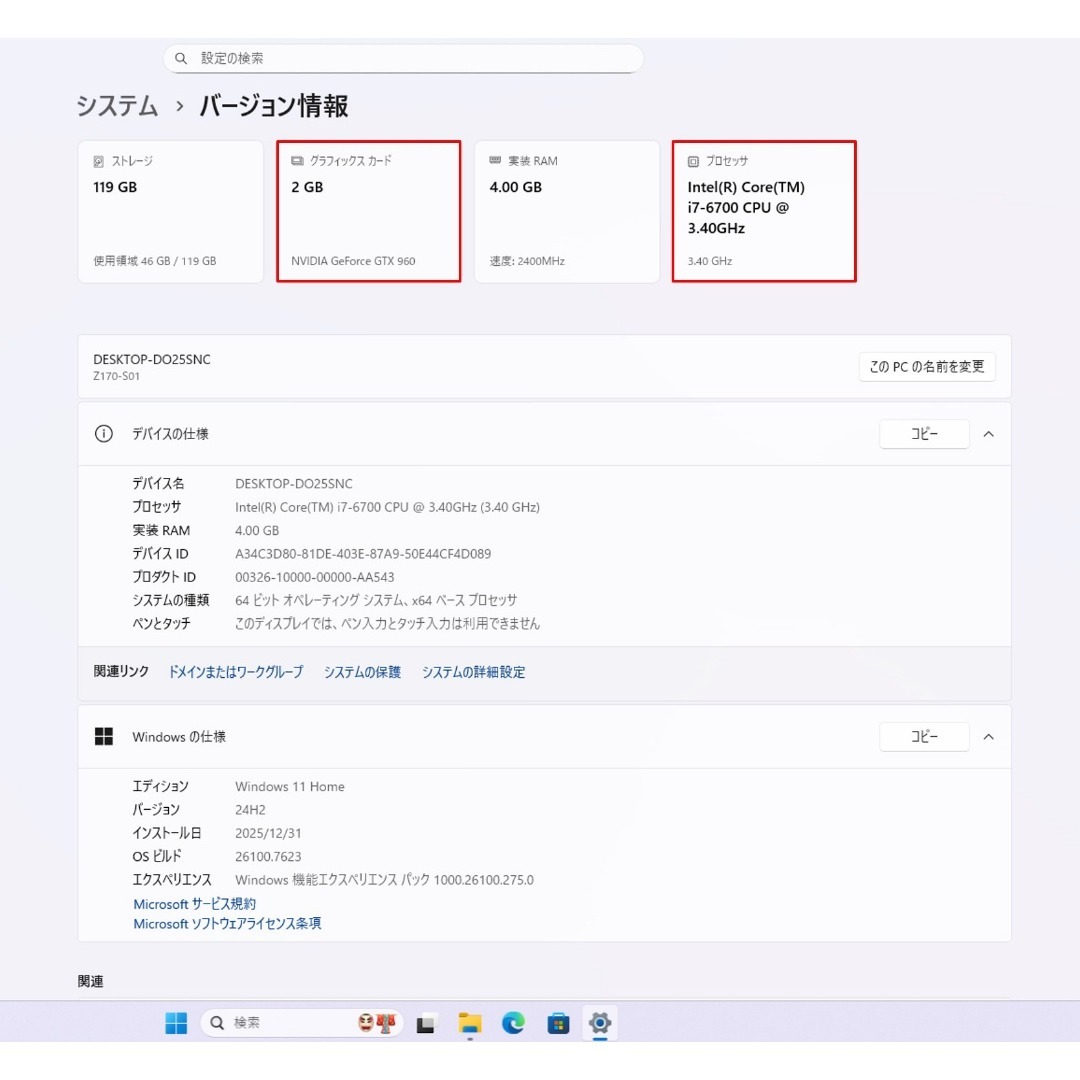1080x1080 pixels.
Task: Open the システムの保護 link
Action: coord(362,672)
